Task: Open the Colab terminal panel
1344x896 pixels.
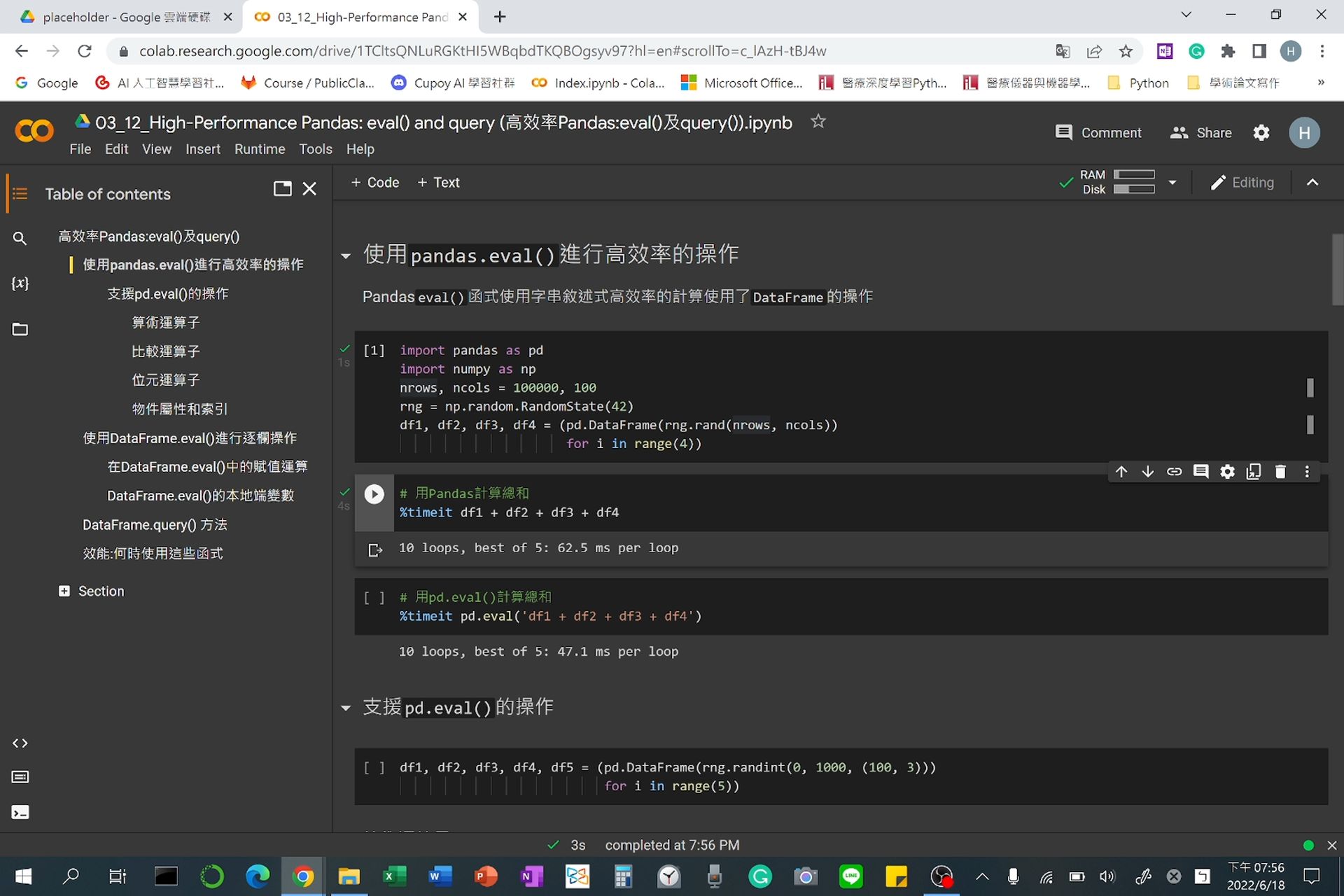Action: click(20, 812)
